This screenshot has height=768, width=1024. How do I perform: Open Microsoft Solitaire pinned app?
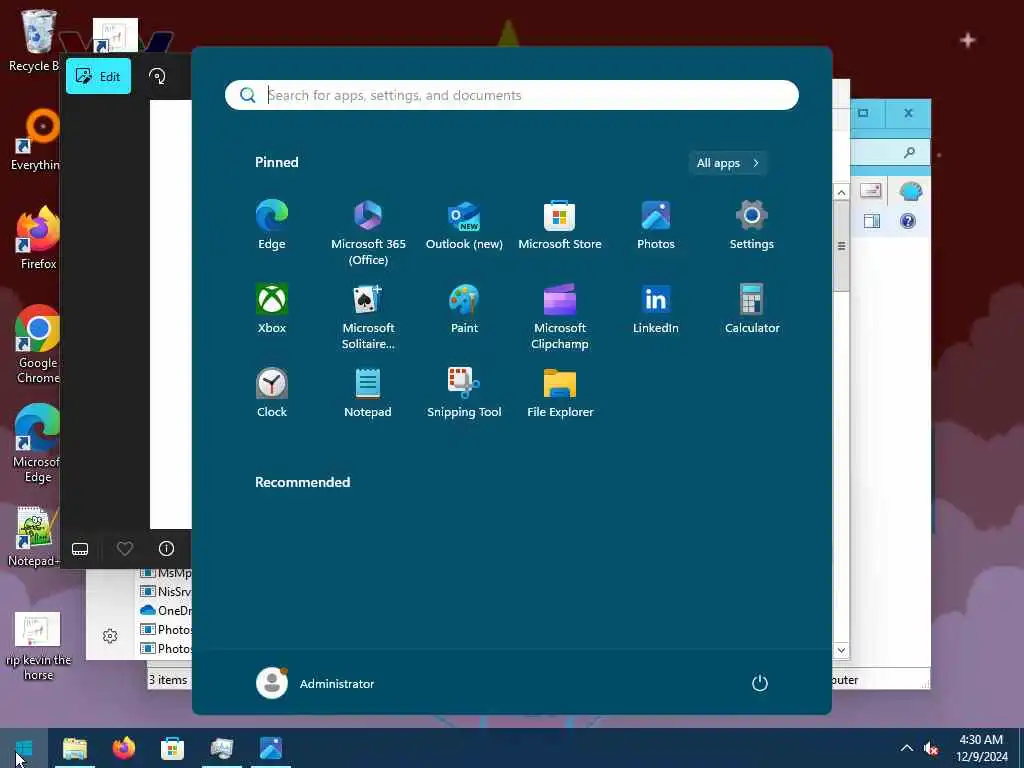click(368, 317)
